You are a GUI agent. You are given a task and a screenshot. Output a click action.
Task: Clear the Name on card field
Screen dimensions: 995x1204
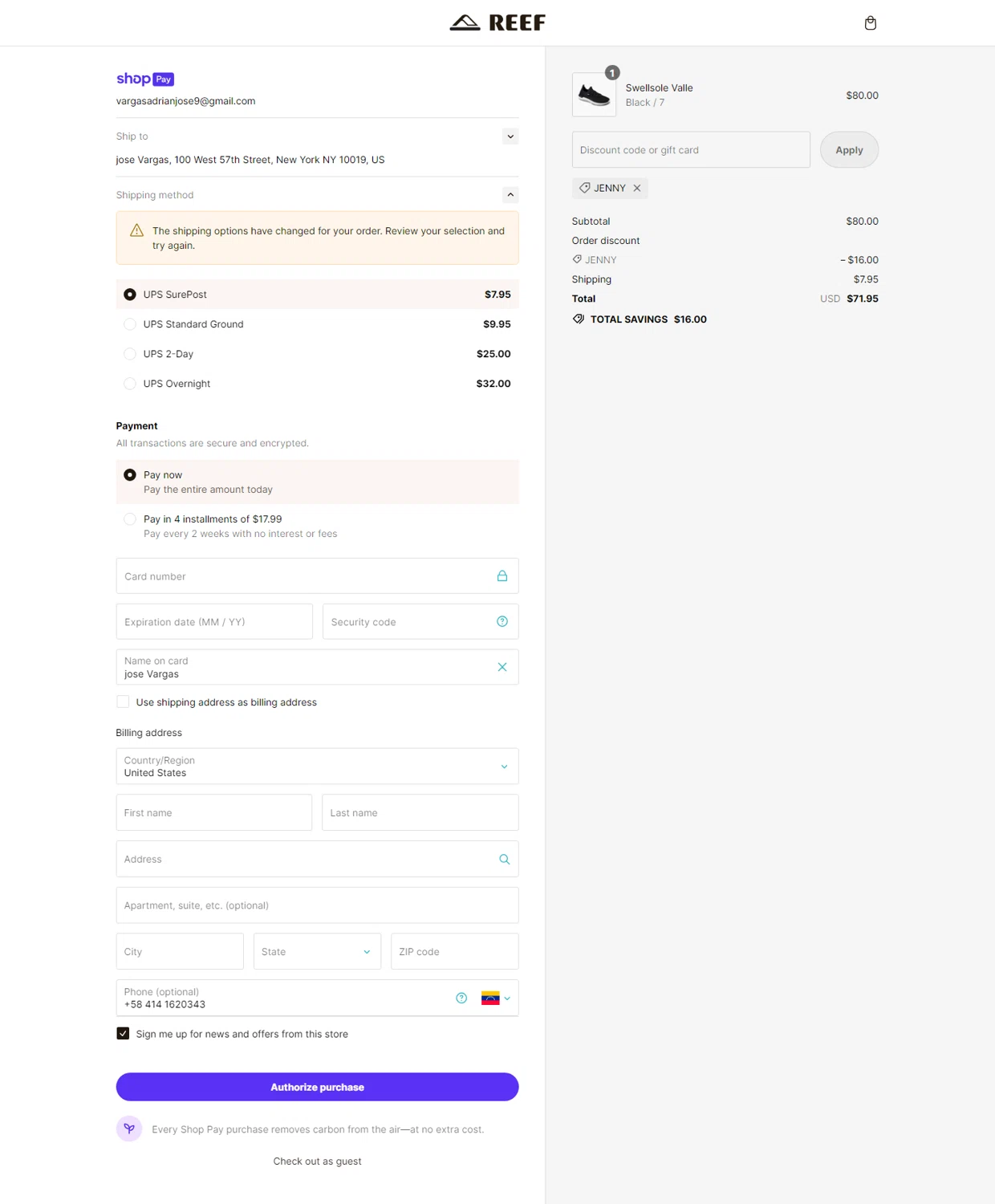tap(502, 667)
